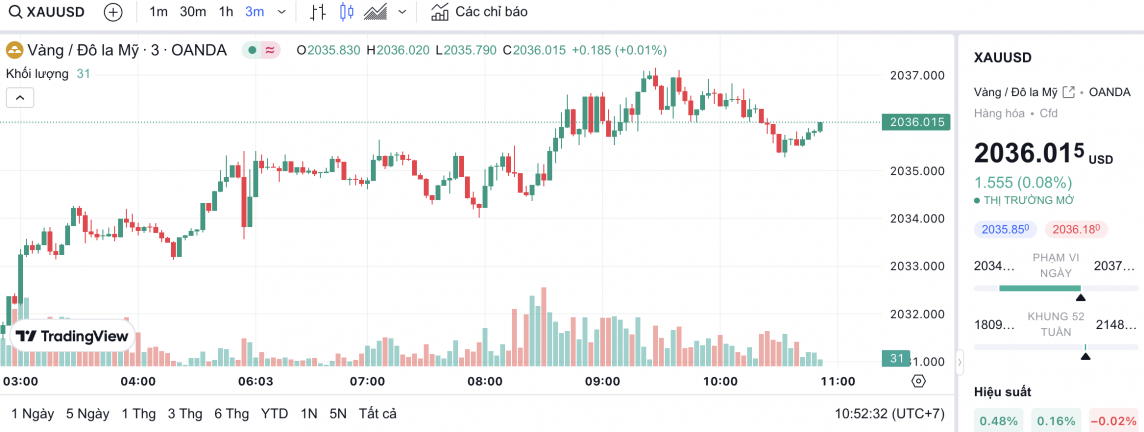Screen dimensions: 1144x432
Task: Switch to the YTD date range
Action: click(274, 413)
